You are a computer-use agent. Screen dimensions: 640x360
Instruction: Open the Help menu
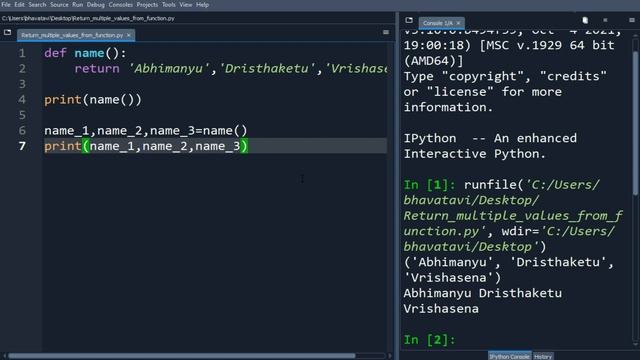point(202,4)
